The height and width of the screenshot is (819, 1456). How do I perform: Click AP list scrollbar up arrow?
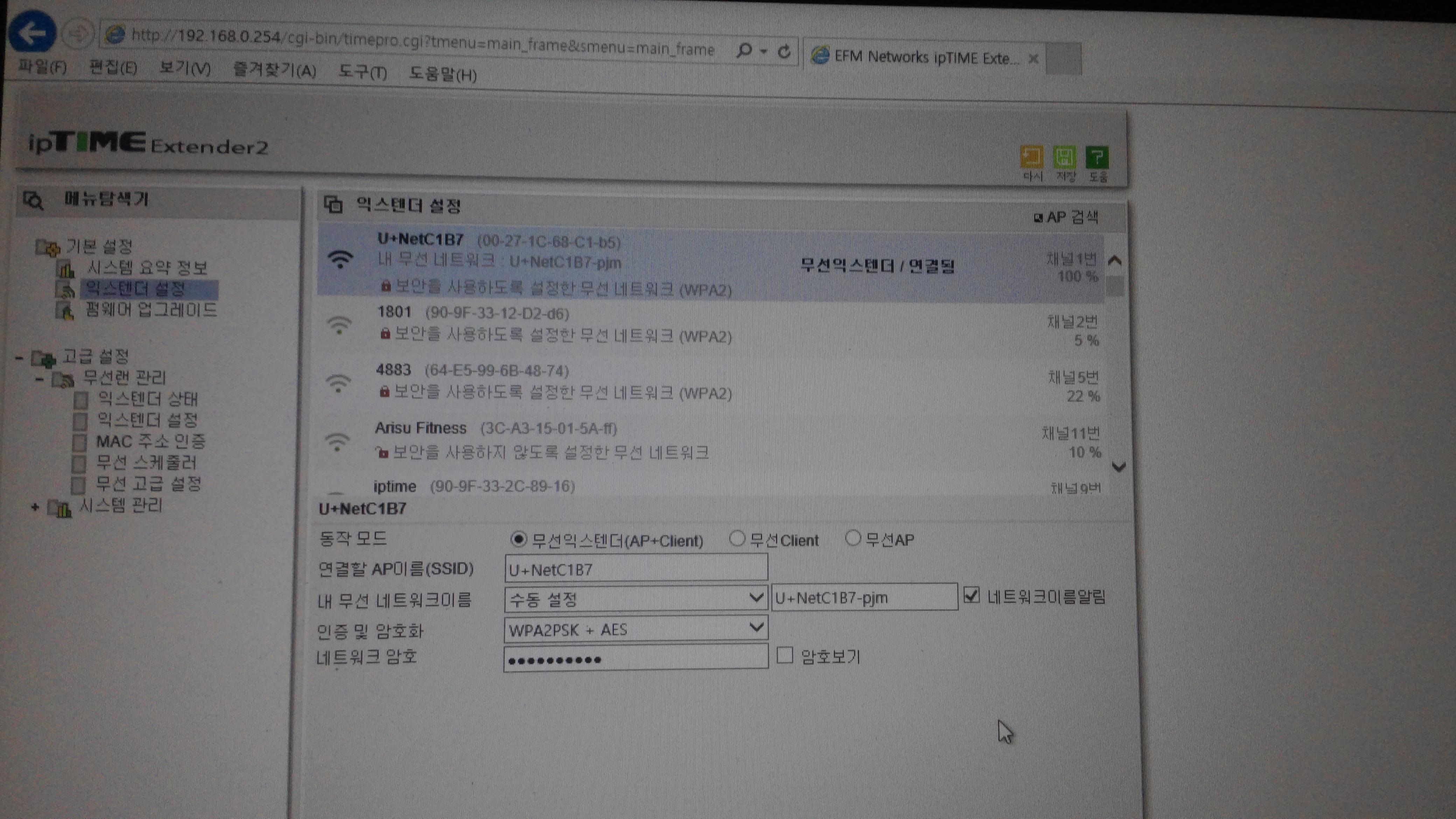tap(1115, 260)
